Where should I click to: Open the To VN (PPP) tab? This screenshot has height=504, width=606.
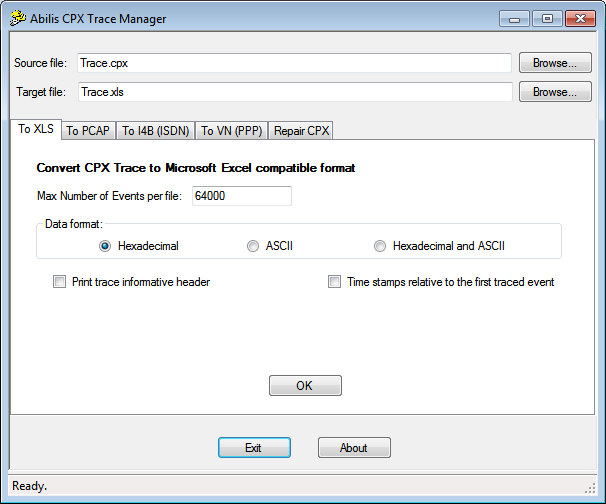[231, 131]
